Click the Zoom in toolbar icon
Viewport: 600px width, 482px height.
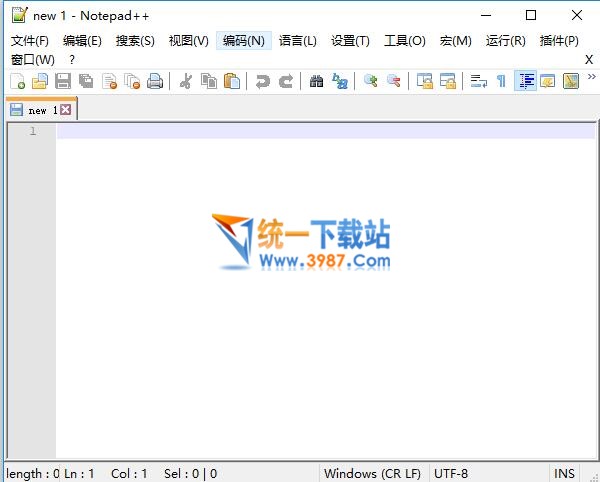pyautogui.click(x=371, y=82)
